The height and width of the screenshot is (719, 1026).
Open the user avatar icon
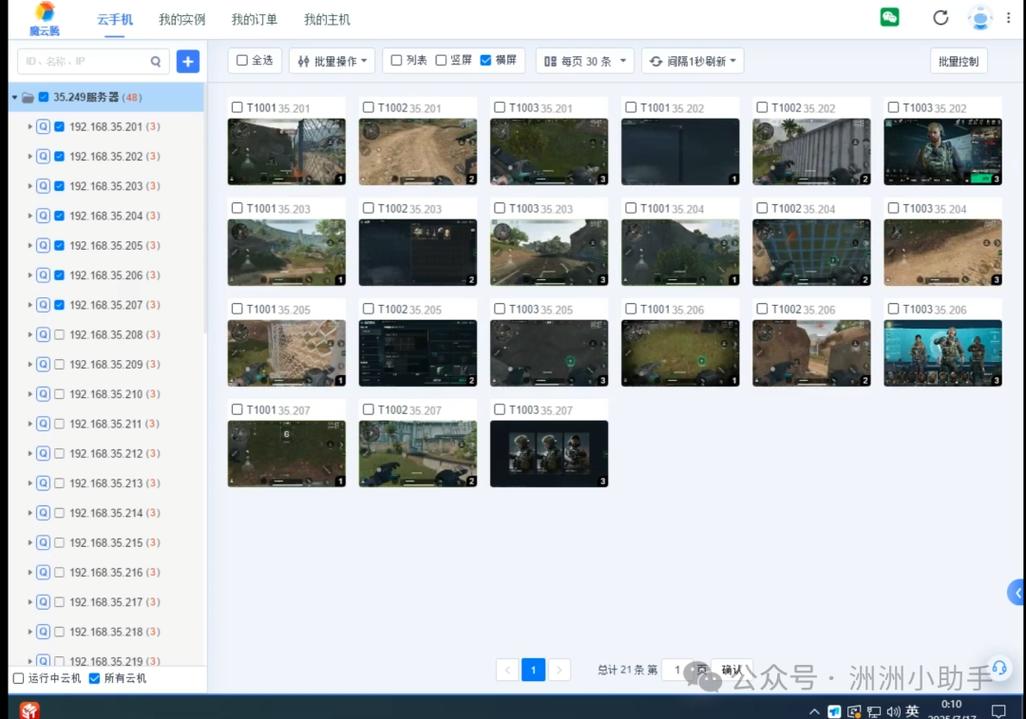click(980, 18)
